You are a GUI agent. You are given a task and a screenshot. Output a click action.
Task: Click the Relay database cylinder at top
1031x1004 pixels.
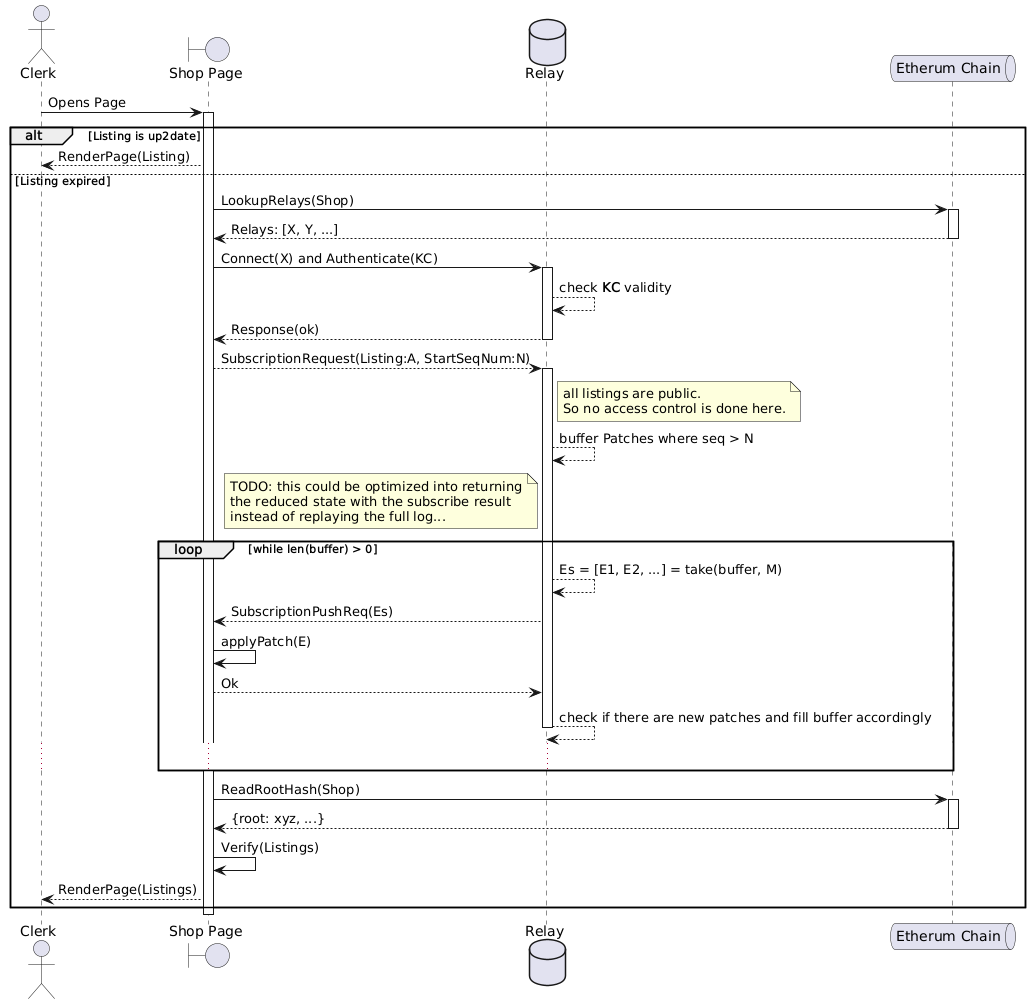[x=547, y=42]
